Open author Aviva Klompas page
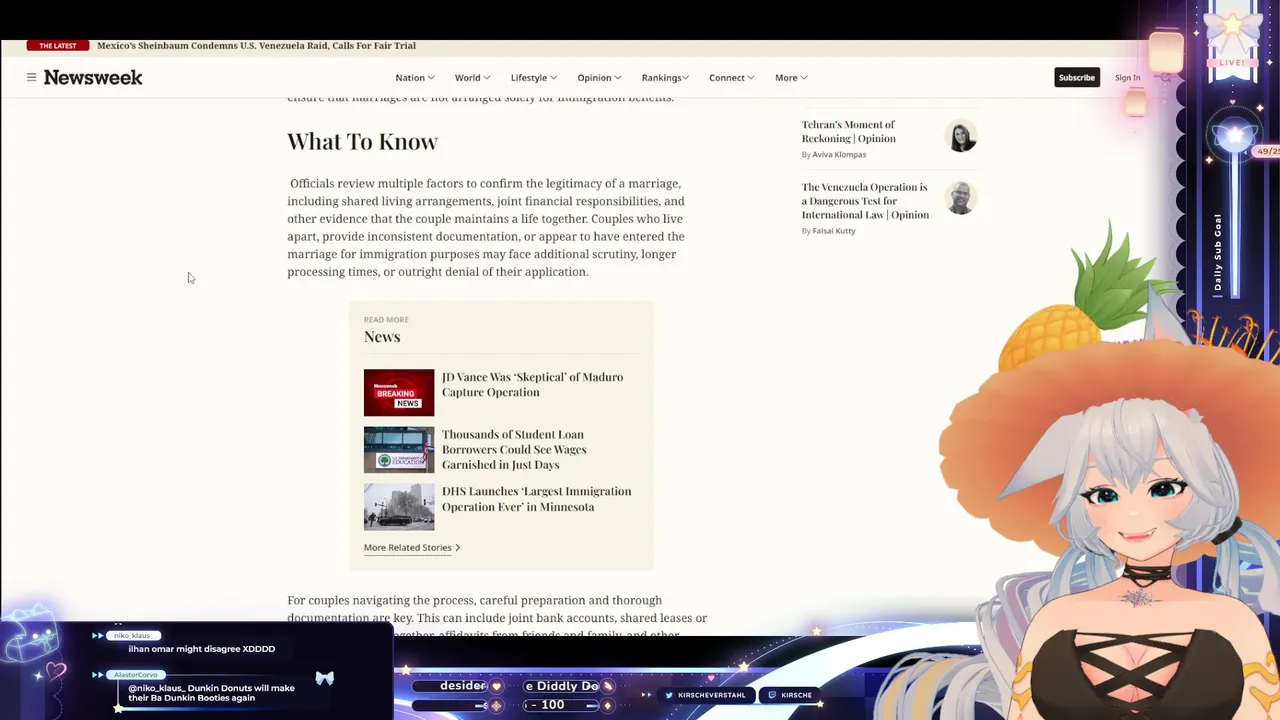 [x=839, y=155]
